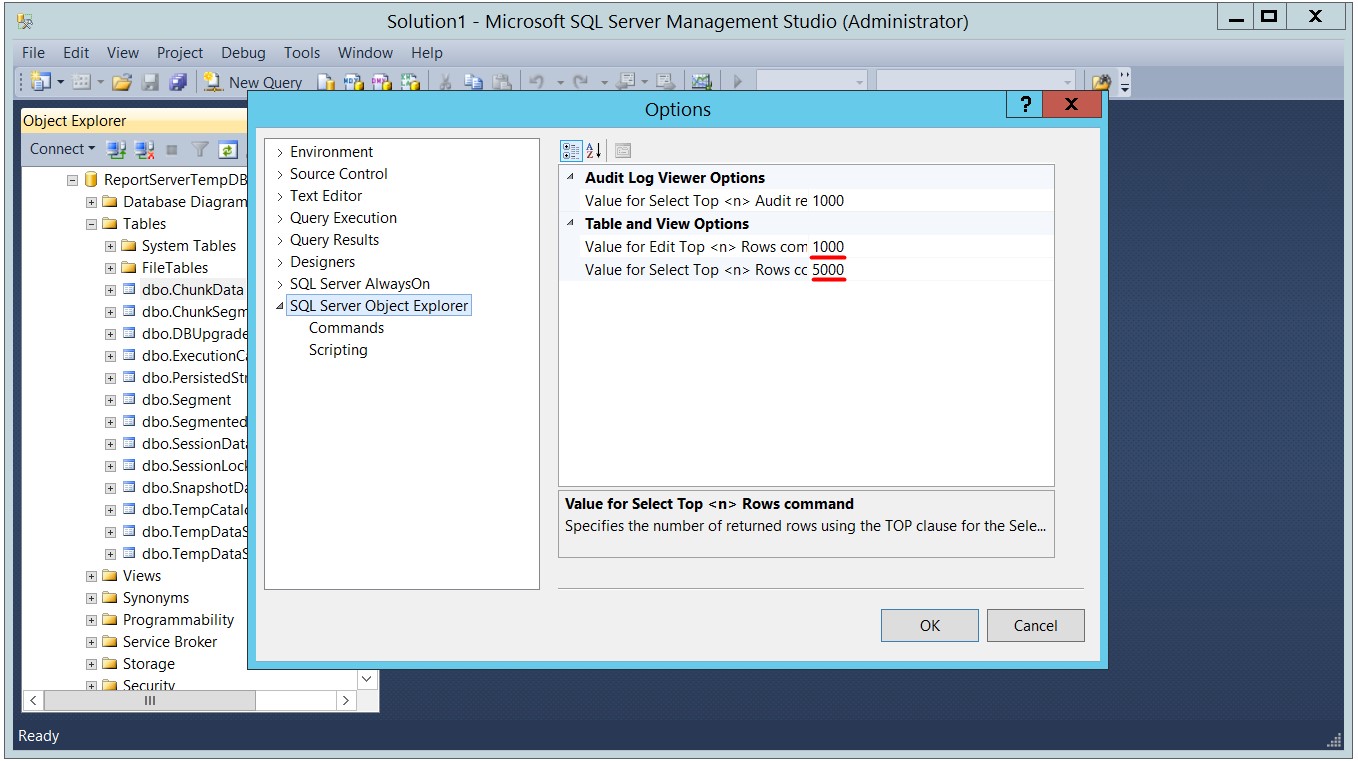Expand the Text Editor options node

click(x=280, y=196)
